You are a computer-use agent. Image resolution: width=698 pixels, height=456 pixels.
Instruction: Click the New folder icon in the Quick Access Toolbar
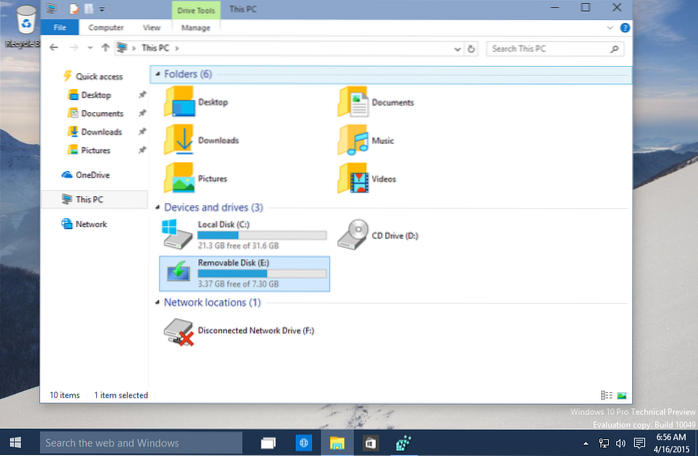89,8
